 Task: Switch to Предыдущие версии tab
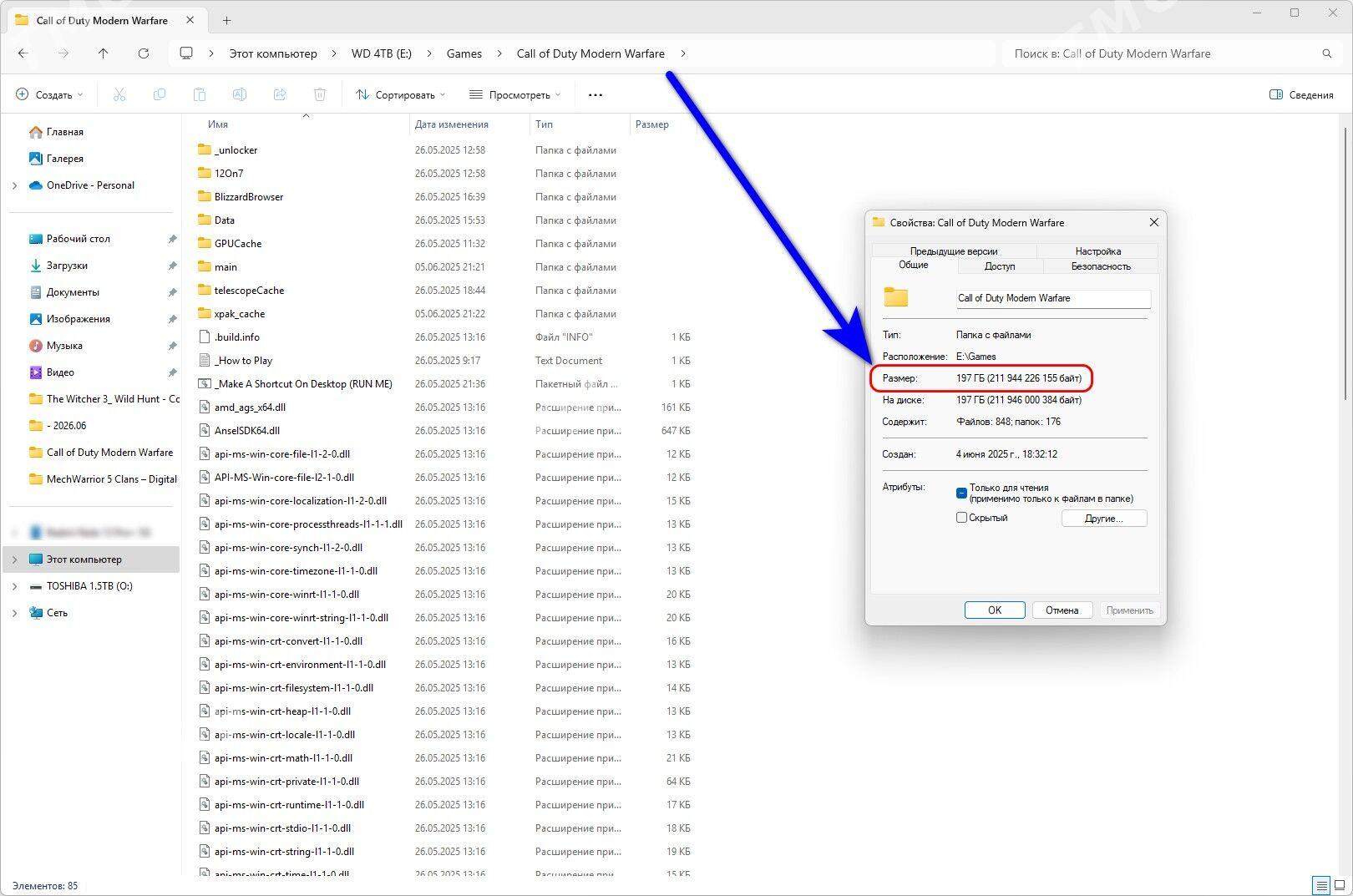click(x=954, y=251)
